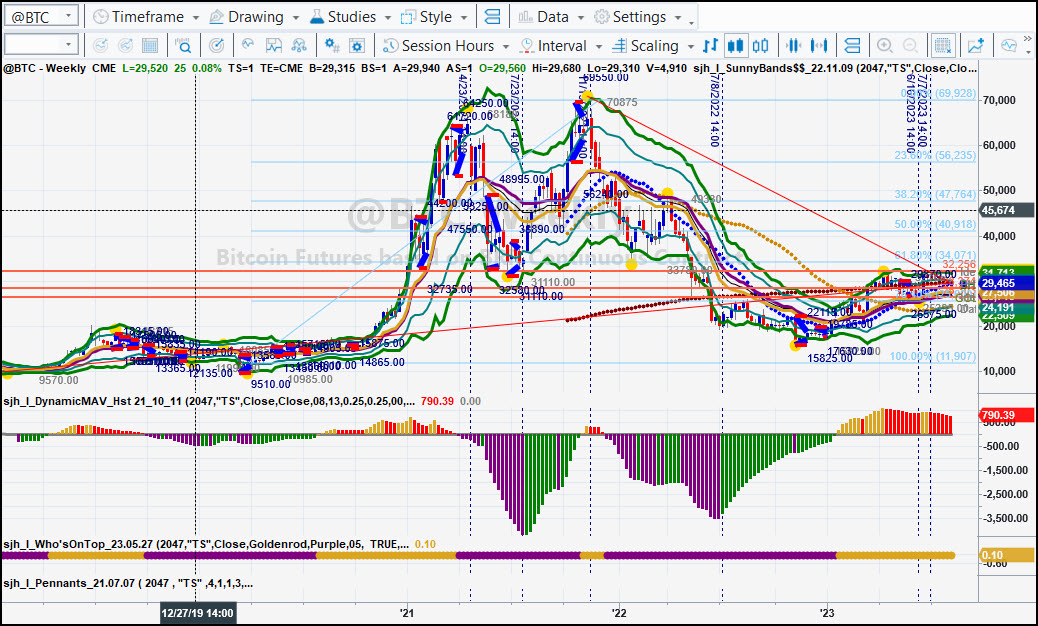Image resolution: width=1038 pixels, height=626 pixels.
Task: Click the expand bar spacing icon
Action: coord(819,46)
